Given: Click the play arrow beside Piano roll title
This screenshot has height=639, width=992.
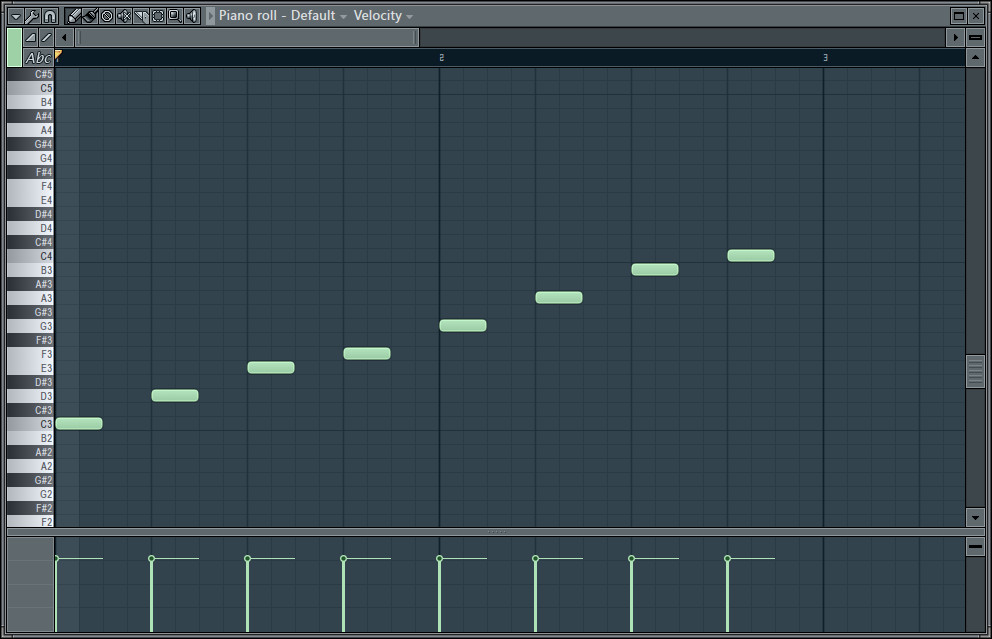Looking at the screenshot, I should (211, 16).
